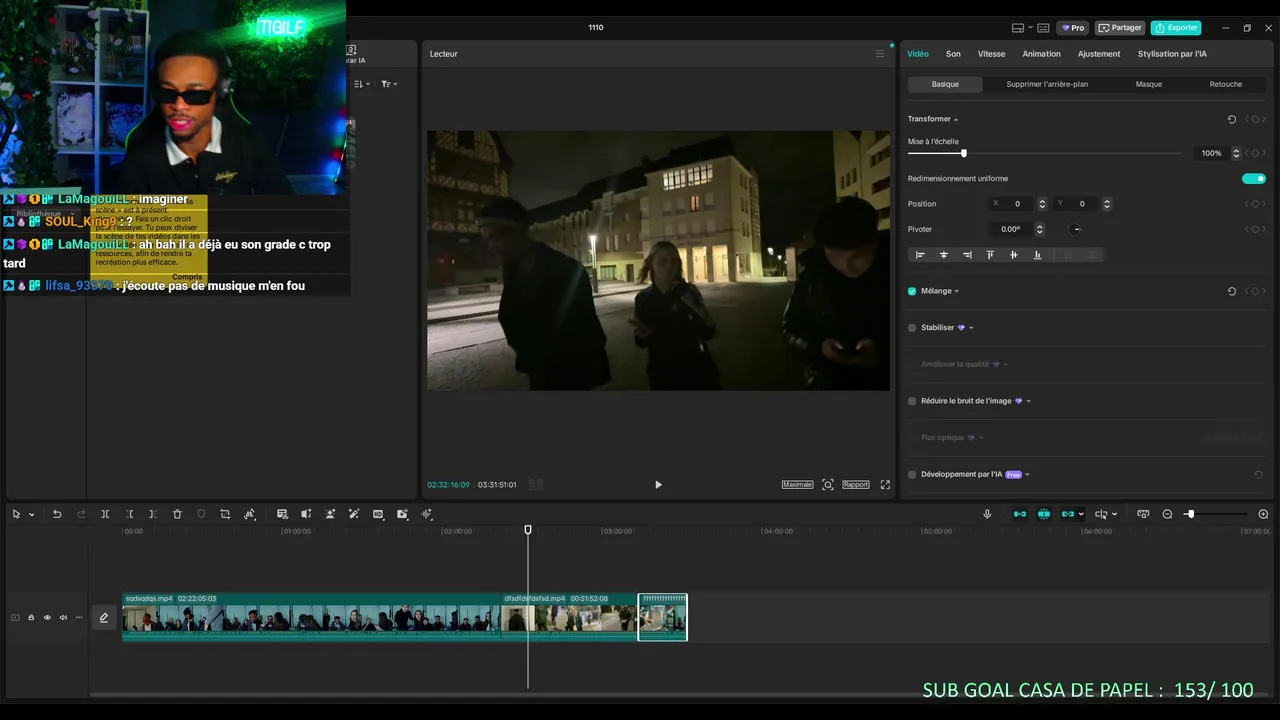Enable Réduire le bruit de l'image checkbox
This screenshot has height=720, width=1280.
(x=912, y=401)
